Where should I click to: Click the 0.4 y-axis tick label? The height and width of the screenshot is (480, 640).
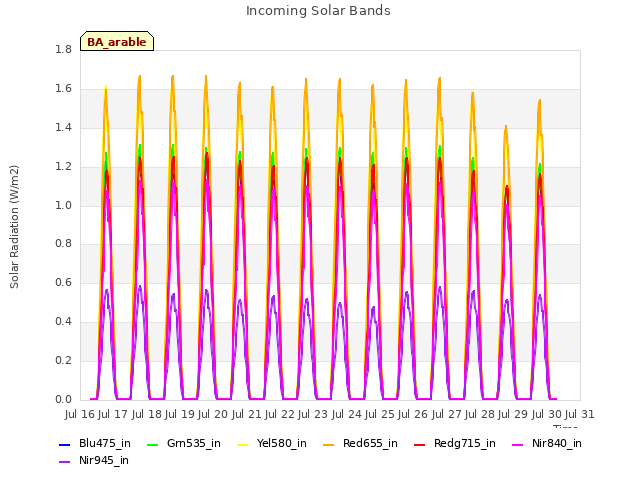[x=63, y=322]
